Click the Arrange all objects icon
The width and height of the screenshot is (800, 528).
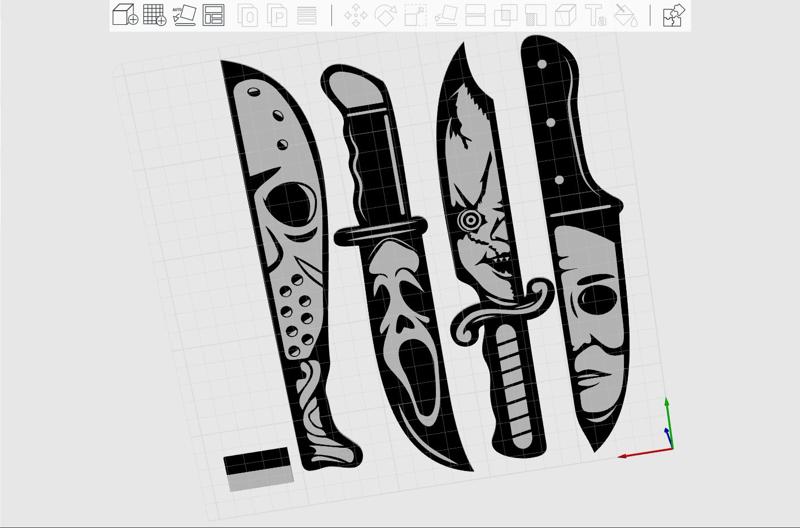tap(214, 15)
